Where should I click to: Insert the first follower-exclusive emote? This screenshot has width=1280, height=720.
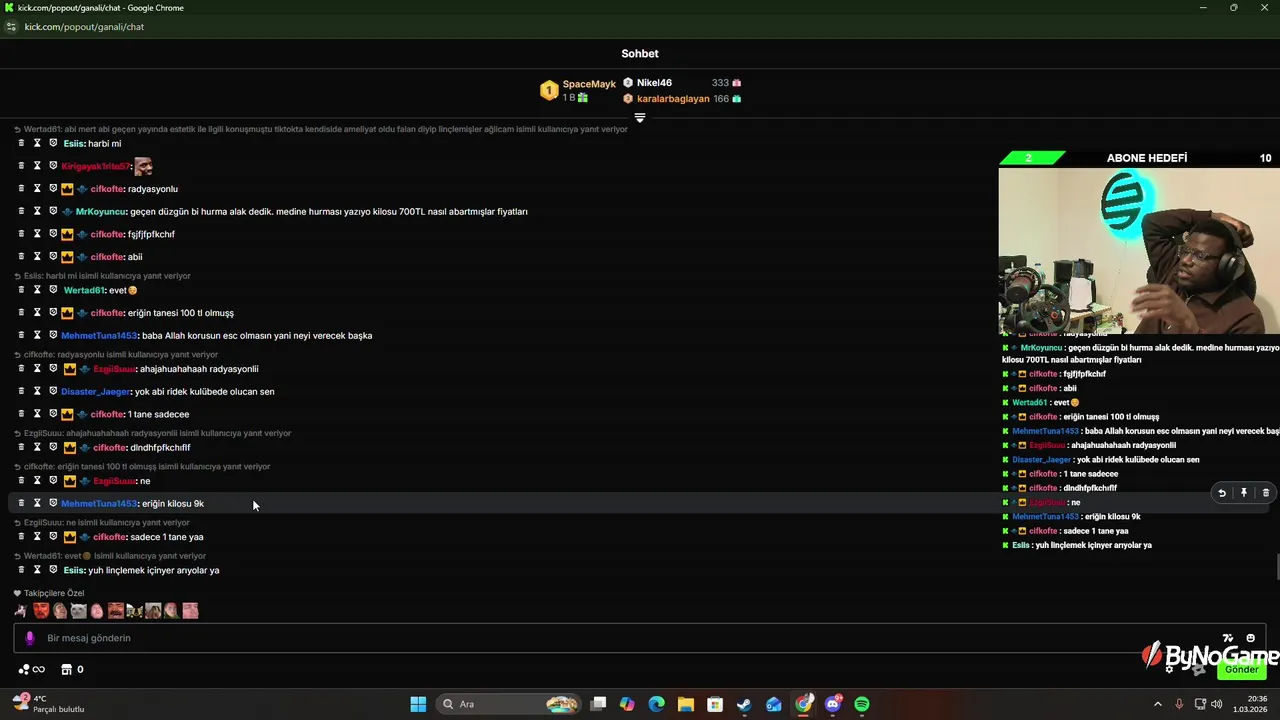21,611
